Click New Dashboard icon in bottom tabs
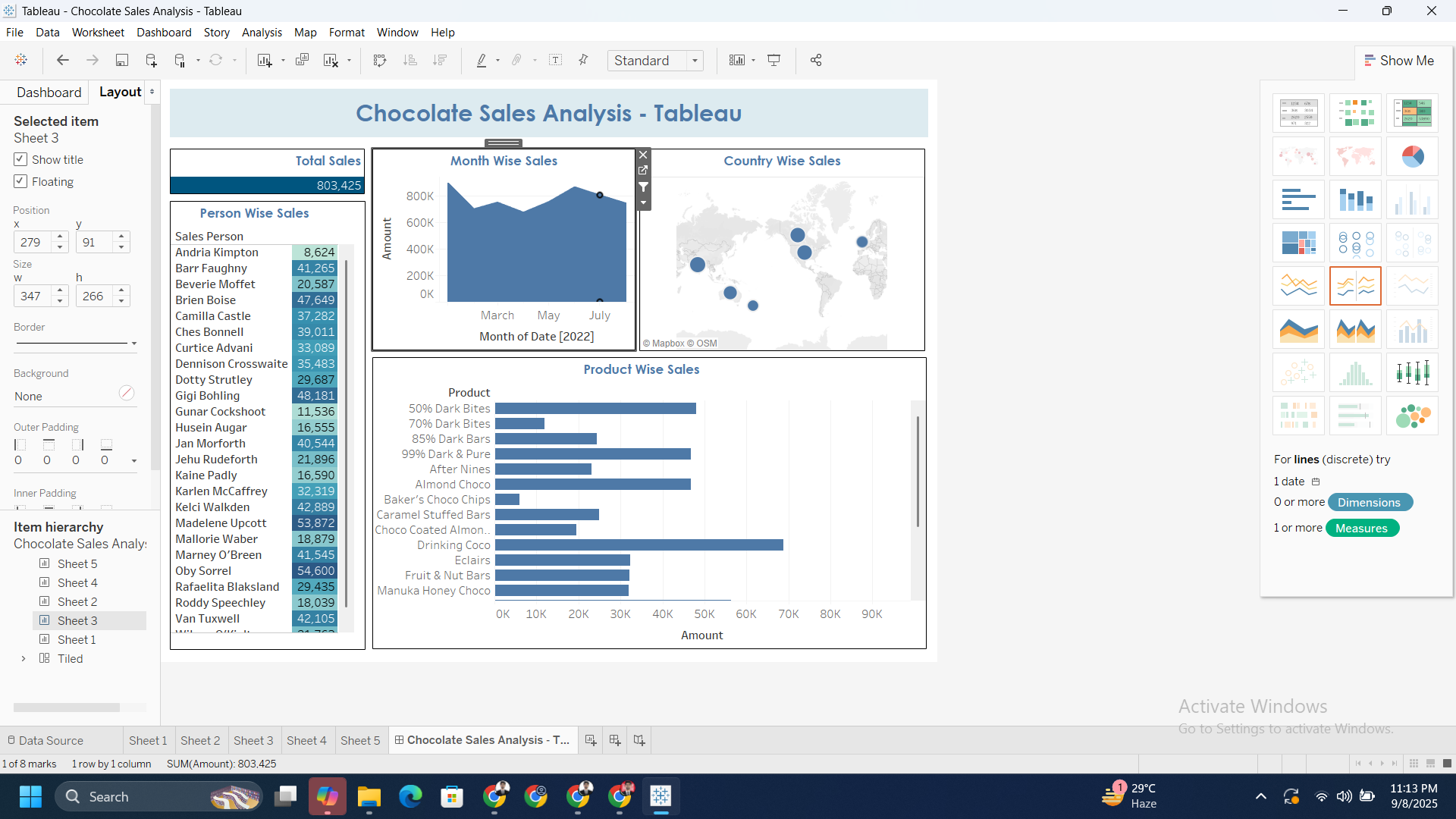This screenshot has width=1456, height=819. click(x=615, y=740)
